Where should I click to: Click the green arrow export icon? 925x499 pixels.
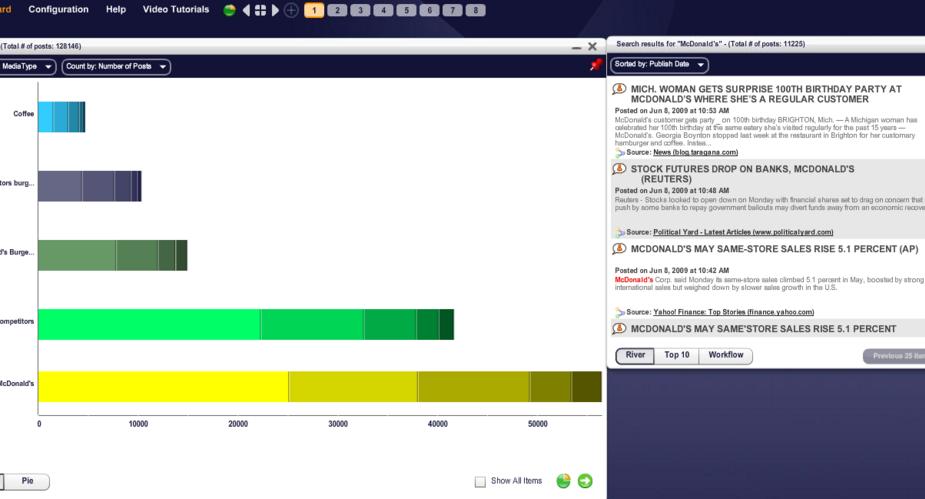click(x=585, y=481)
